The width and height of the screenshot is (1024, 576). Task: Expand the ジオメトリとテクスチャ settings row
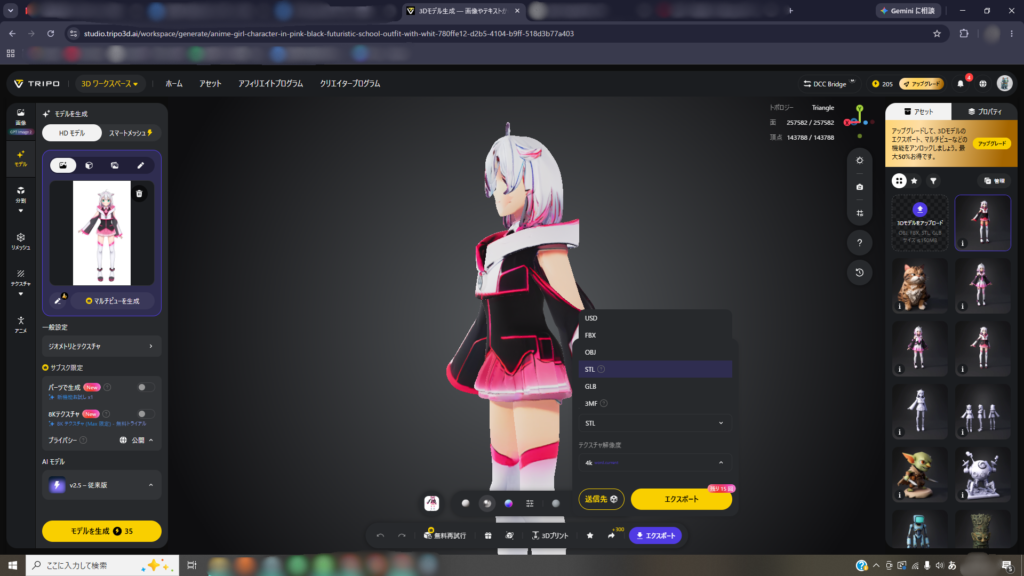(101, 346)
